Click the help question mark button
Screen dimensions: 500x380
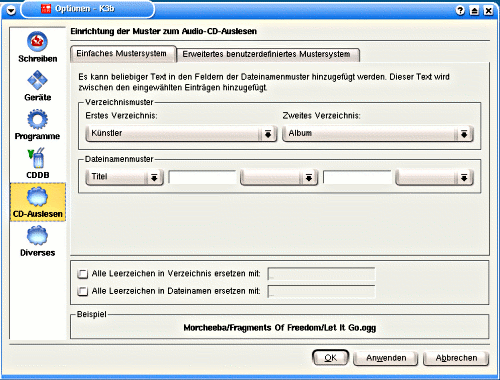(x=460, y=10)
